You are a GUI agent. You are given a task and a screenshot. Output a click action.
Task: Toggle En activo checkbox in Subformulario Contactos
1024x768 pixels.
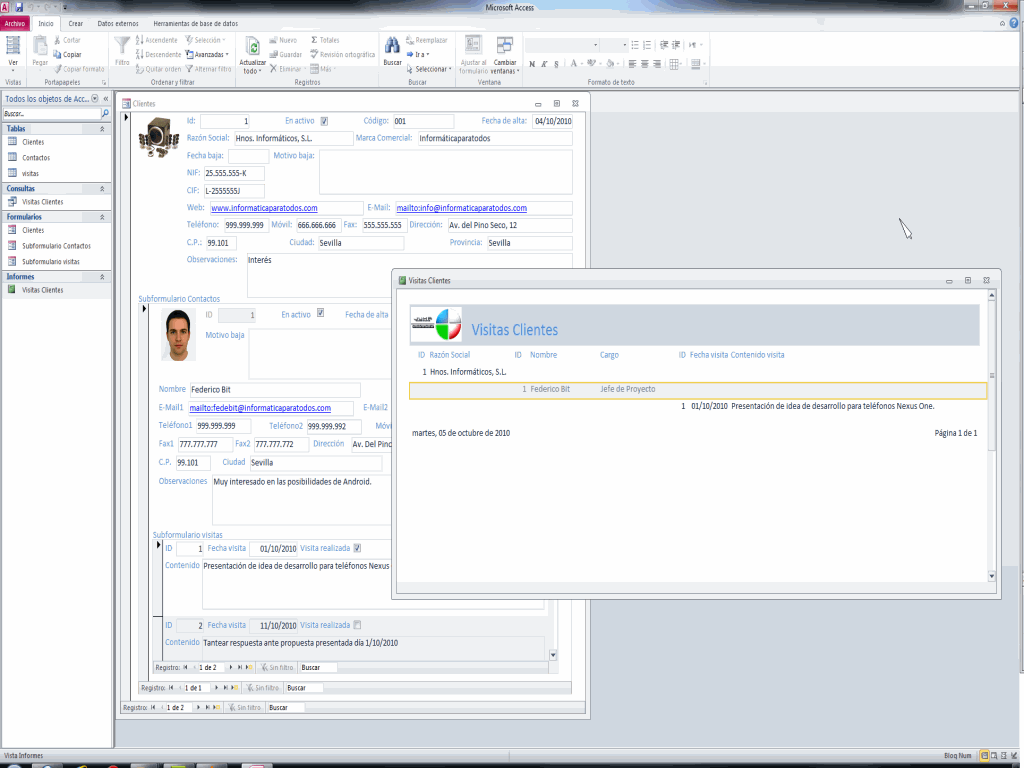click(x=320, y=313)
